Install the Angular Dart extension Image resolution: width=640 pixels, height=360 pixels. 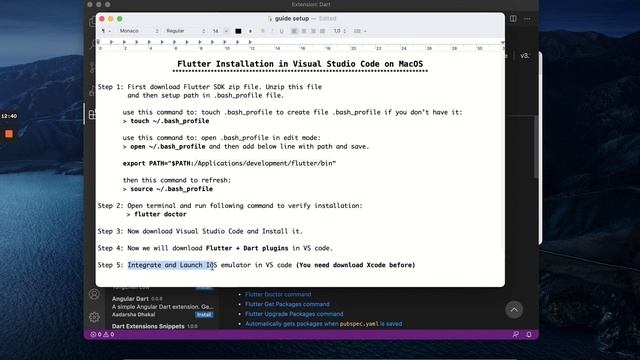tap(204, 315)
